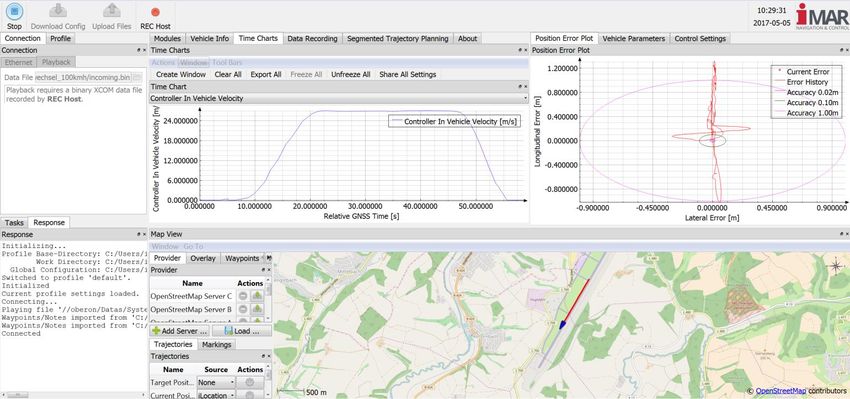
Task: Click the Trajectories list vertical scrollbar
Action: (268, 381)
